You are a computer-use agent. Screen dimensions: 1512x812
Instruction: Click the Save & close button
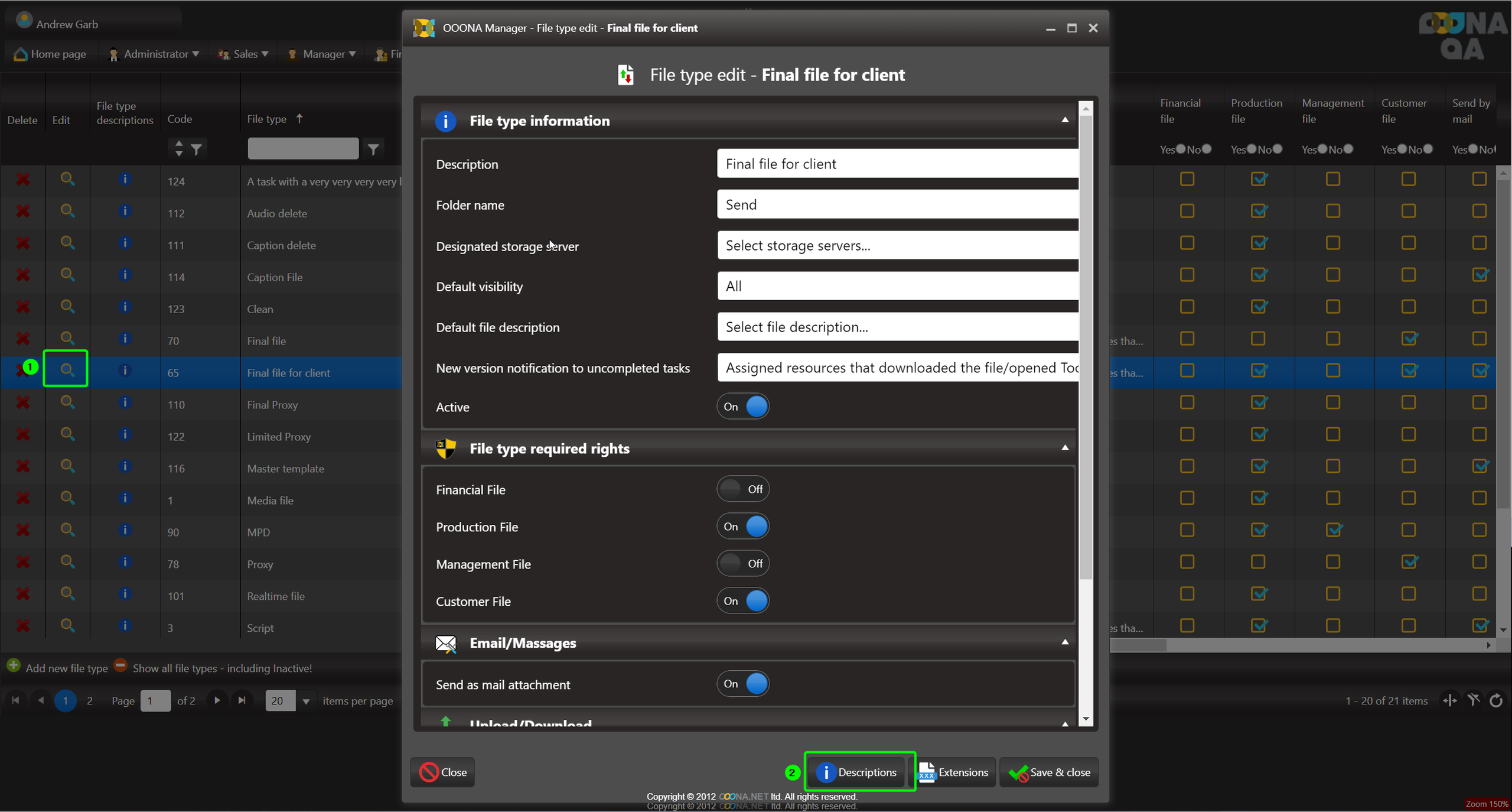coord(1050,772)
